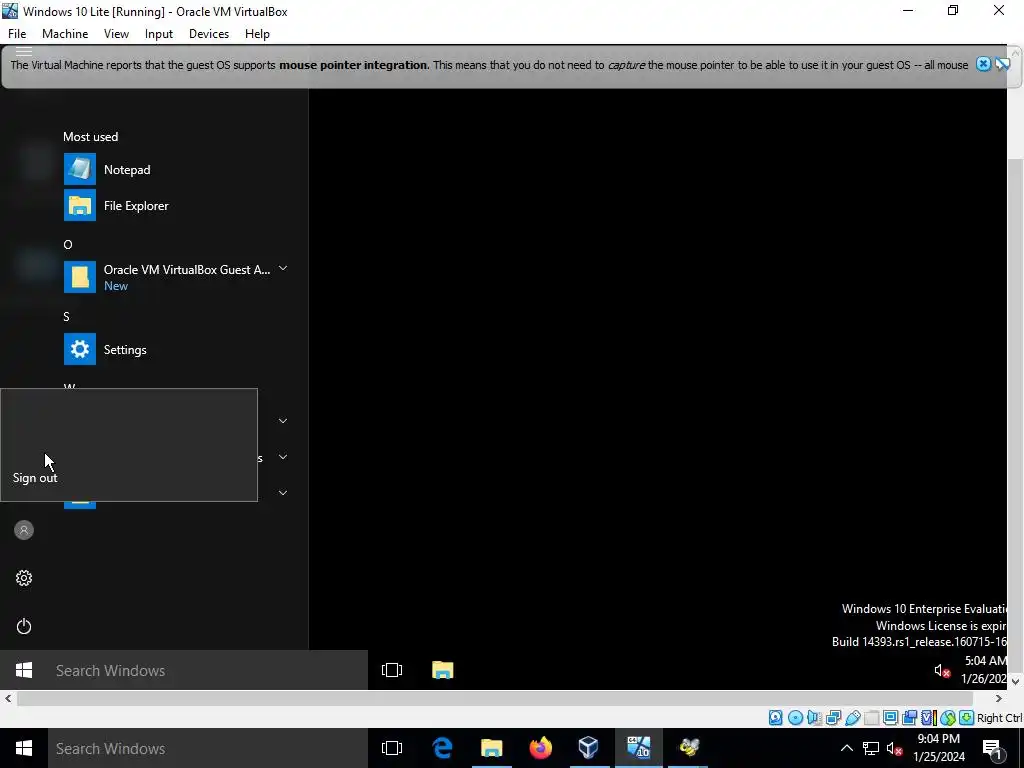Dismiss the mouse integration notification
1024x768 pixels.
(x=983, y=64)
